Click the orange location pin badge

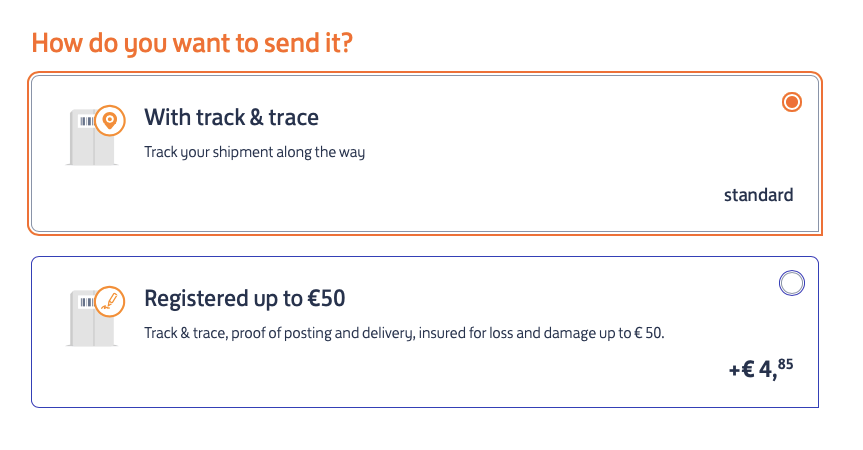point(111,120)
